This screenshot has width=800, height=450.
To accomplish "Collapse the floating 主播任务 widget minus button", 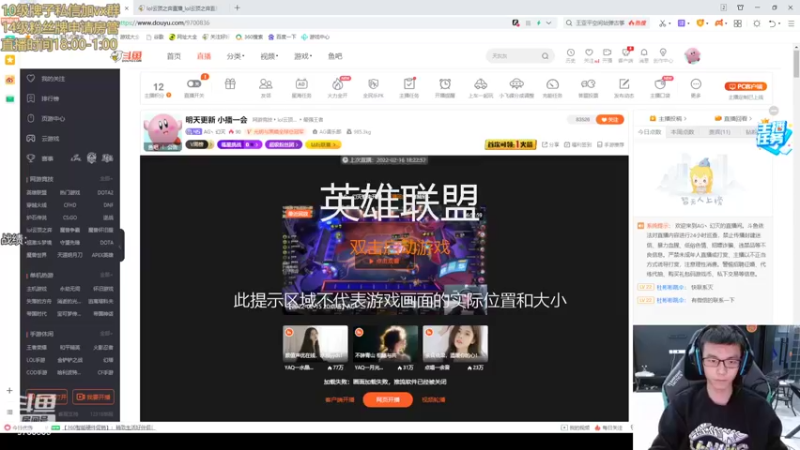I will coord(773,111).
